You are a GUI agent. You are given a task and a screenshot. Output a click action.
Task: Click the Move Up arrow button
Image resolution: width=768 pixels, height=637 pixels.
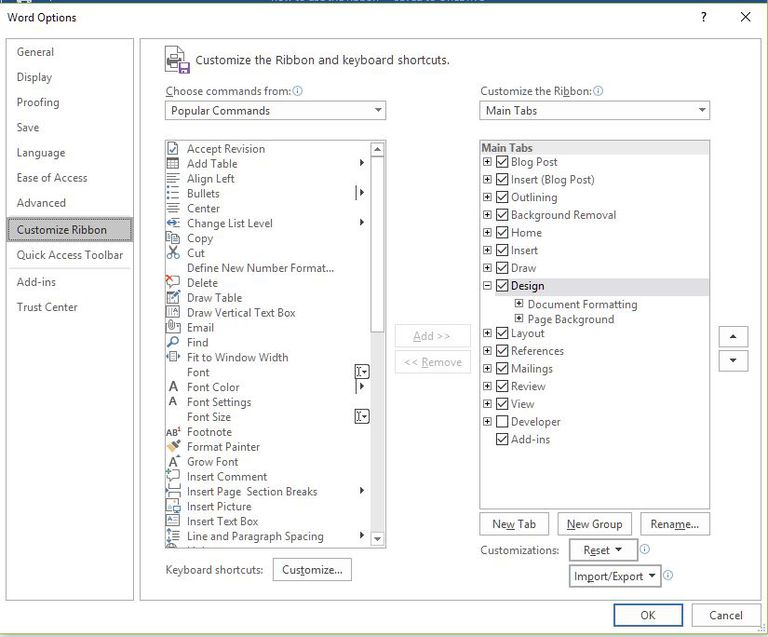pyautogui.click(x=733, y=336)
